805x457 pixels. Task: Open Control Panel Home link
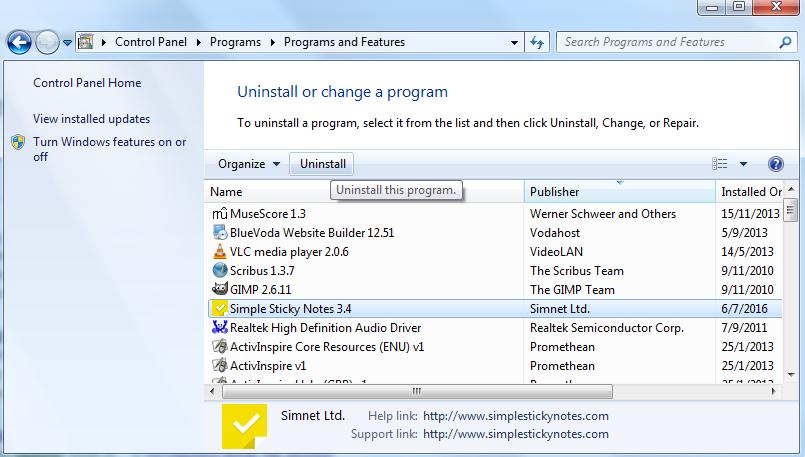pyautogui.click(x=87, y=83)
